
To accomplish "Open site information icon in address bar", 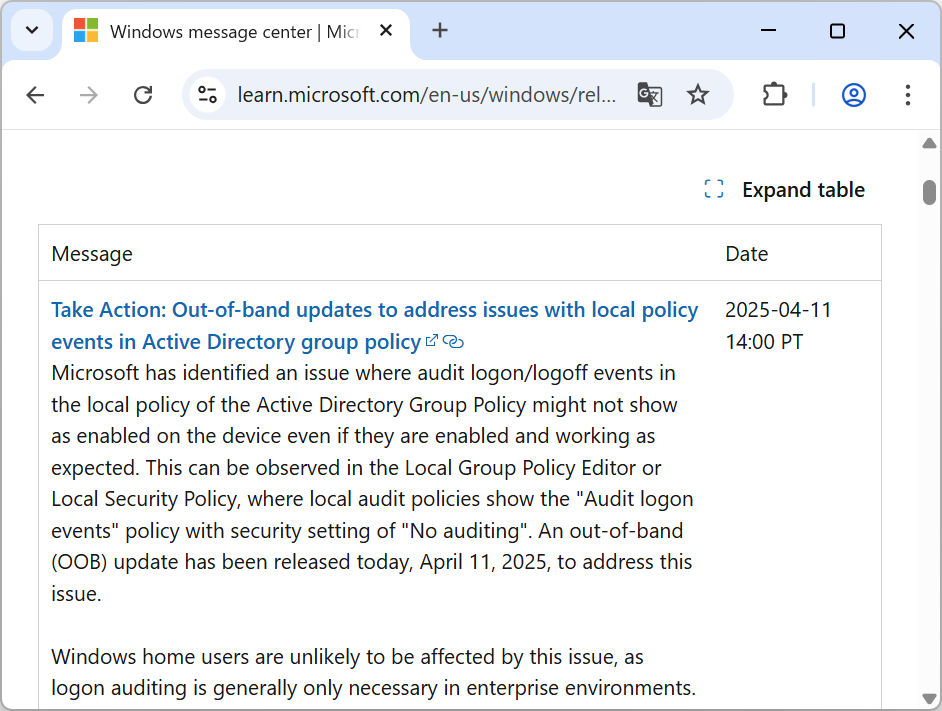I will (208, 95).
